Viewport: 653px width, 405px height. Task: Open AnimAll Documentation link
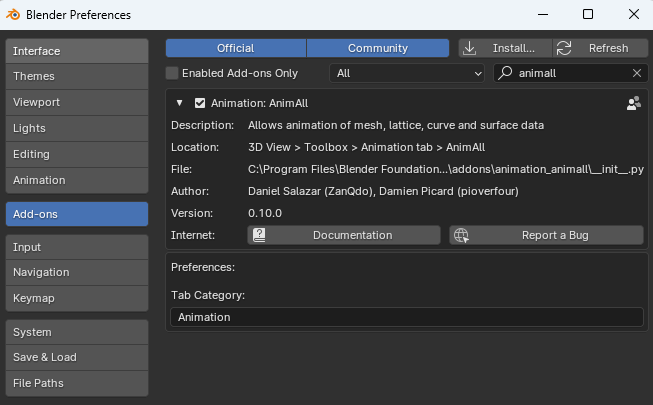pos(344,235)
